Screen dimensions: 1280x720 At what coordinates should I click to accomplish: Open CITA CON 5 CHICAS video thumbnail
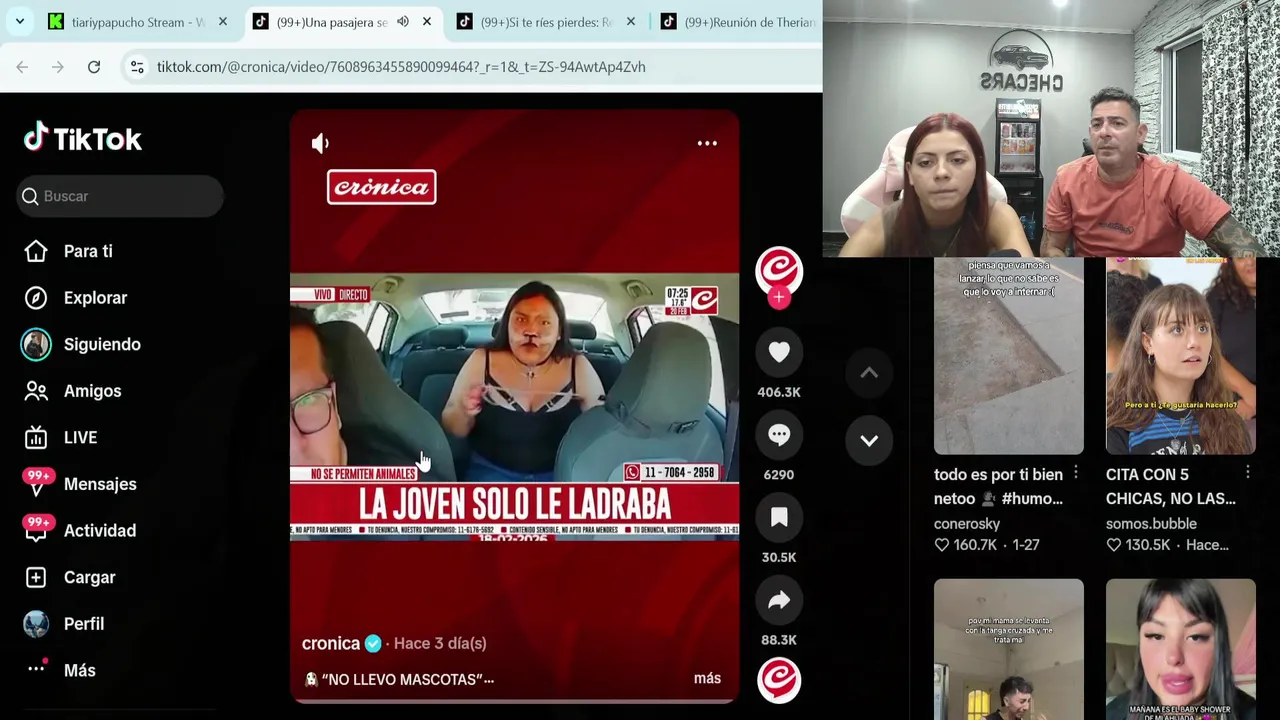coord(1181,356)
